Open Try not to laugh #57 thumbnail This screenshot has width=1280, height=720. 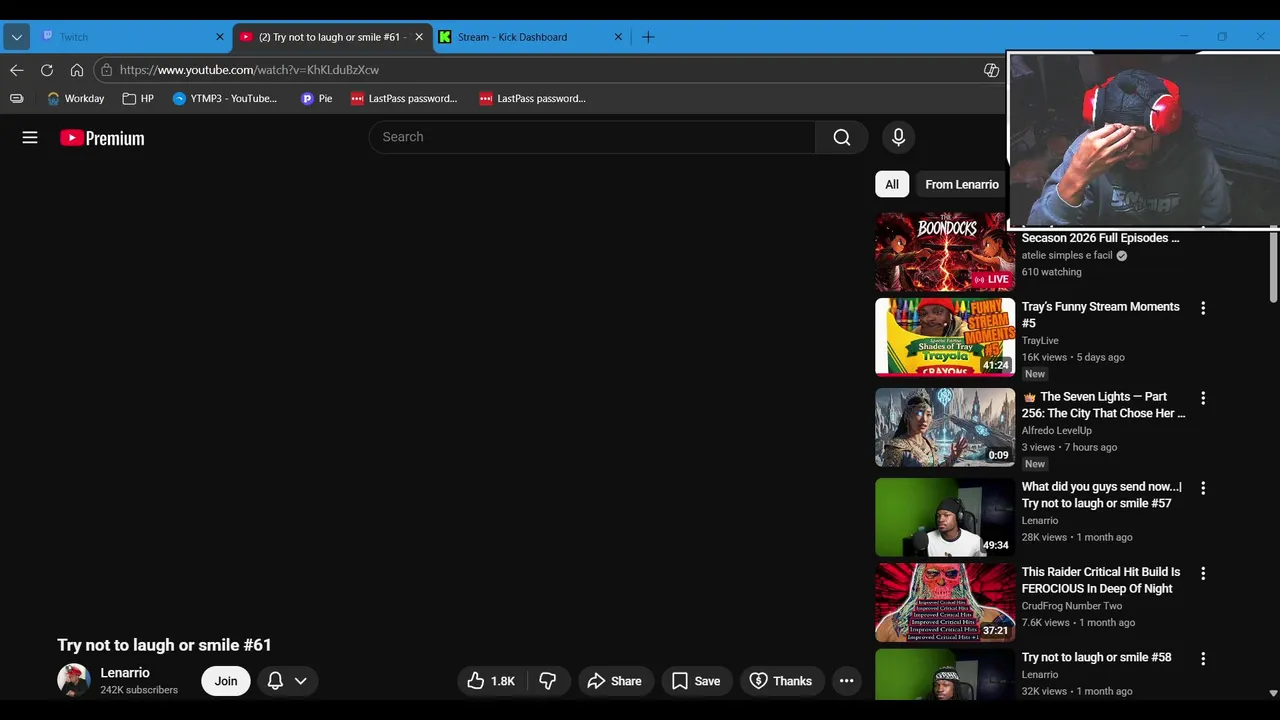(x=945, y=517)
